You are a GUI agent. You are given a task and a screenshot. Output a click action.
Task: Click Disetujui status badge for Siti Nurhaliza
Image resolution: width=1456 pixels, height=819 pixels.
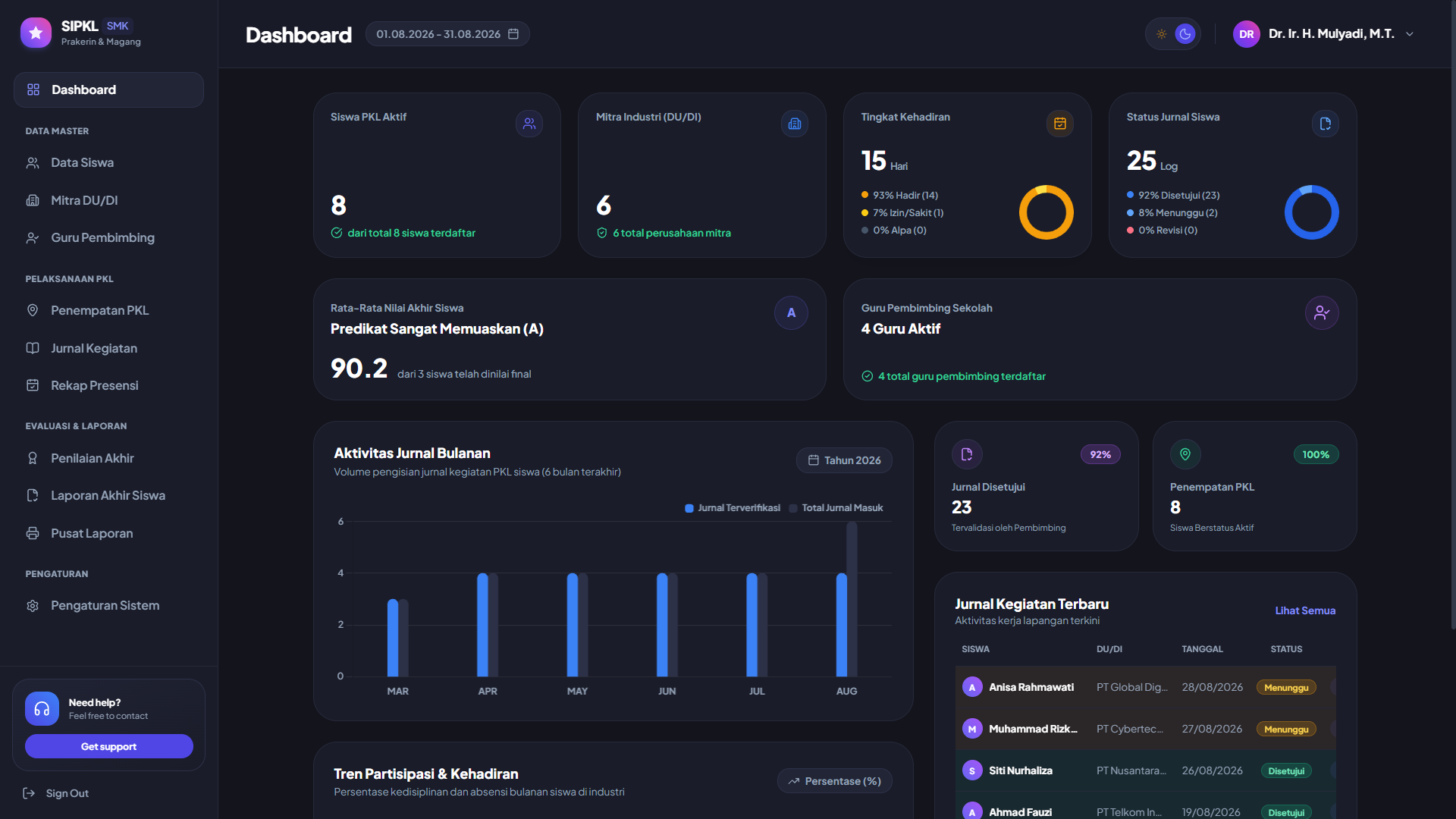click(1286, 770)
